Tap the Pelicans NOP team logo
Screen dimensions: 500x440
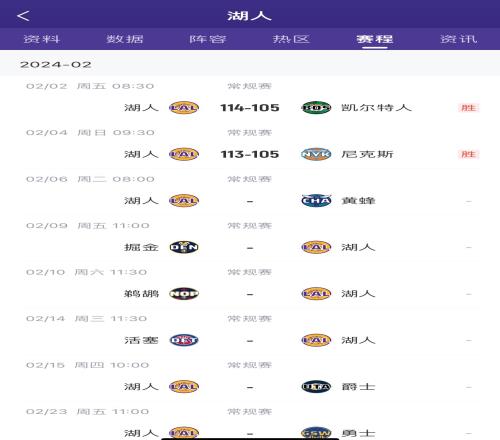tap(184, 294)
